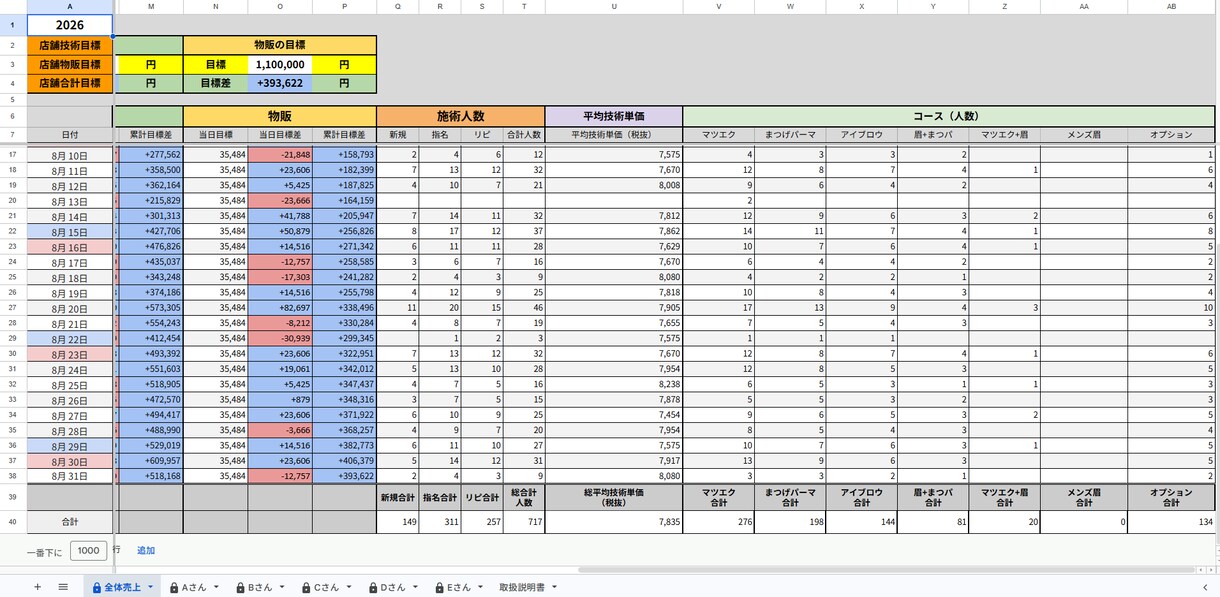Select the +393,622 target difference cell
Image resolution: width=1220 pixels, height=597 pixels.
click(280, 83)
